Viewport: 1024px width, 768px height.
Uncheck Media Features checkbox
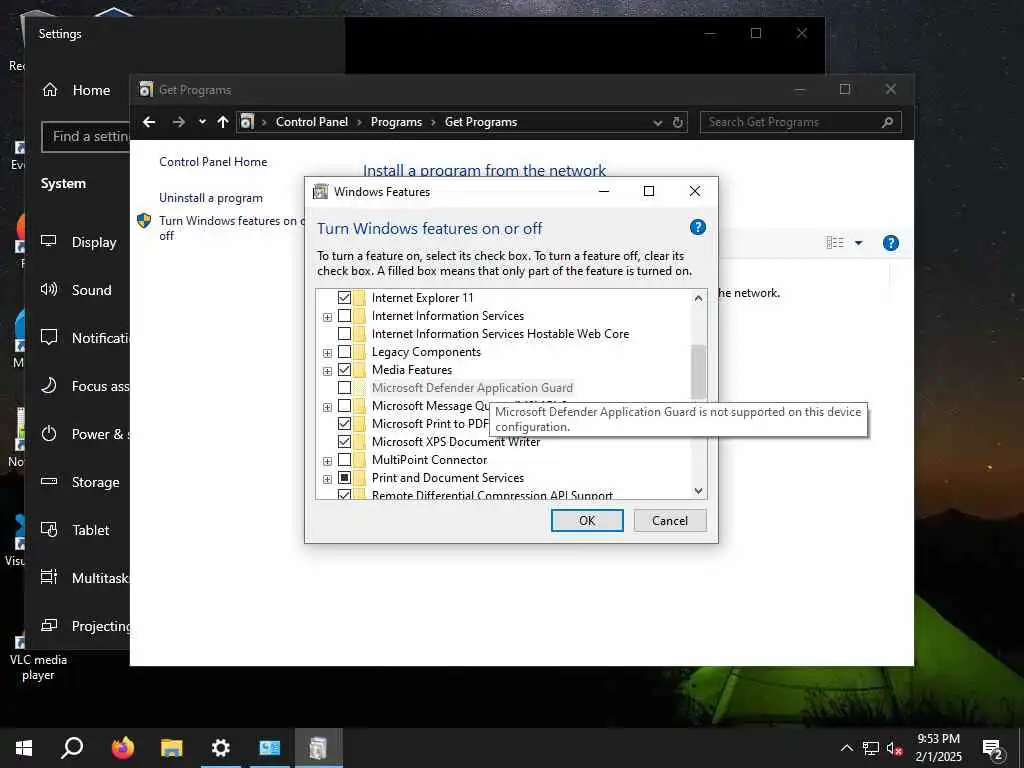point(344,370)
